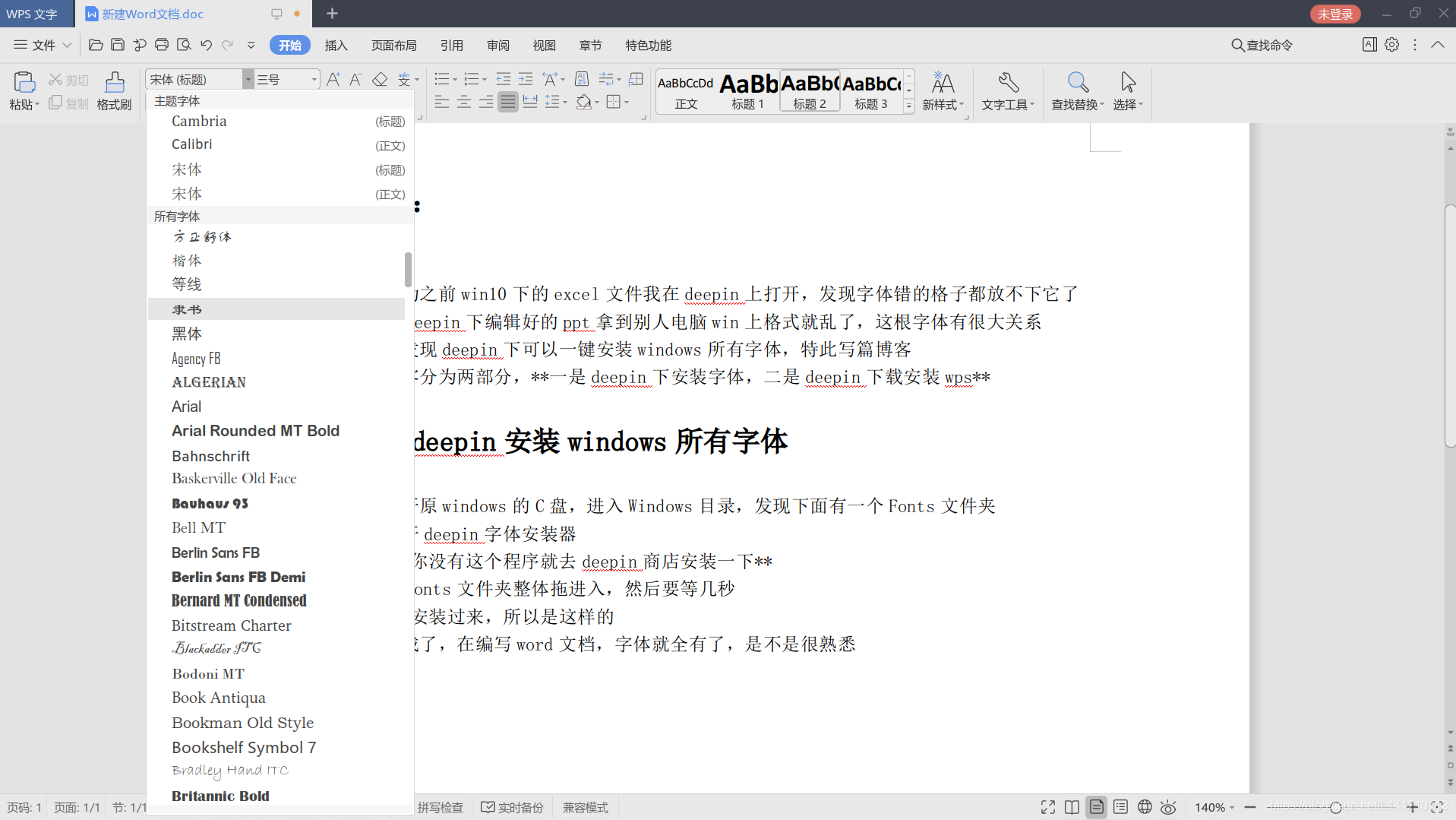Click the Align left icon
1456x820 pixels.
pyautogui.click(x=442, y=102)
